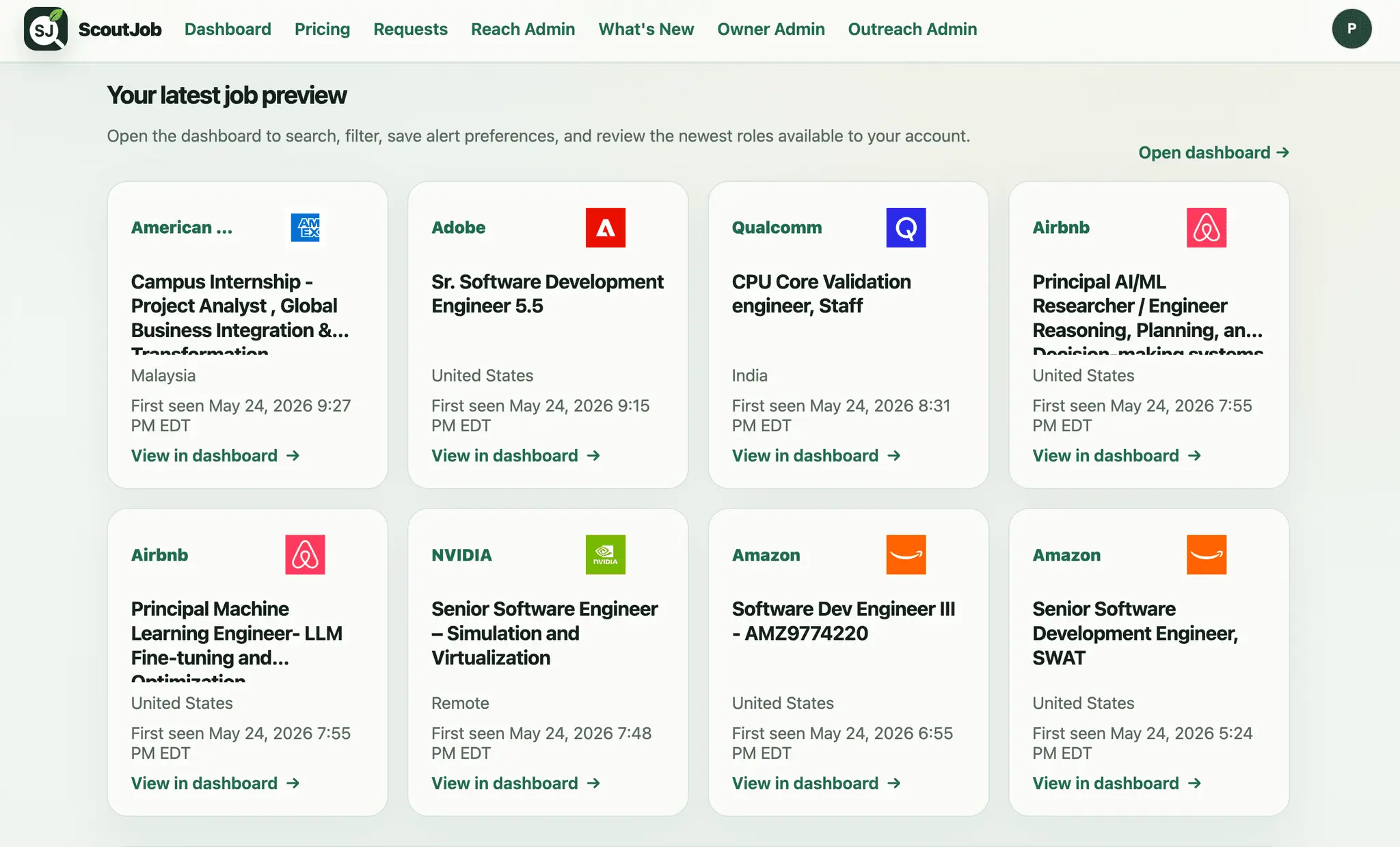This screenshot has height=847, width=1400.
Task: Select 'Software Dev Engineer III - AMZ9774220' title
Action: (844, 621)
